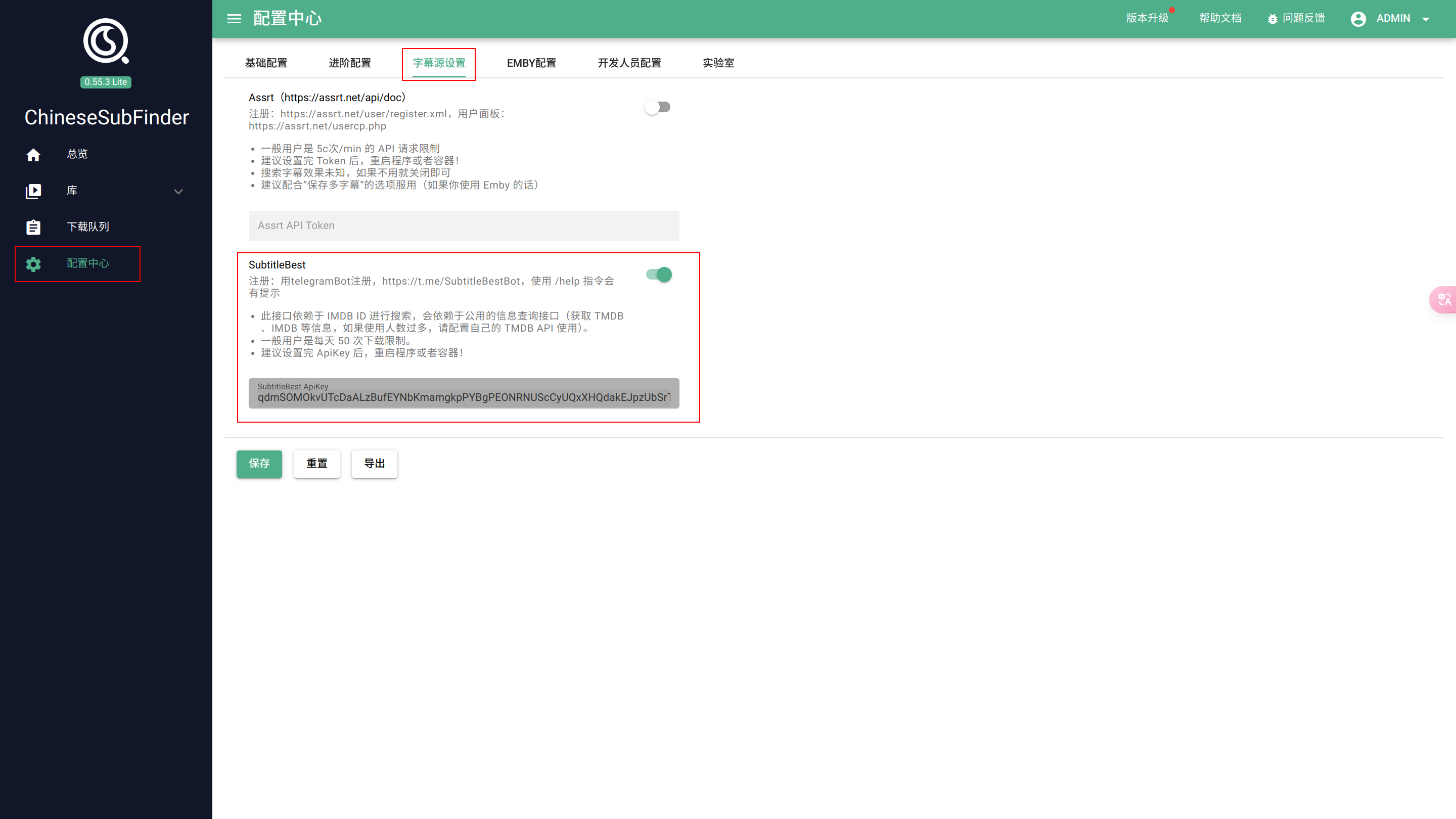Click the 重置 reset button
This screenshot has width=1456, height=819.
tap(316, 464)
